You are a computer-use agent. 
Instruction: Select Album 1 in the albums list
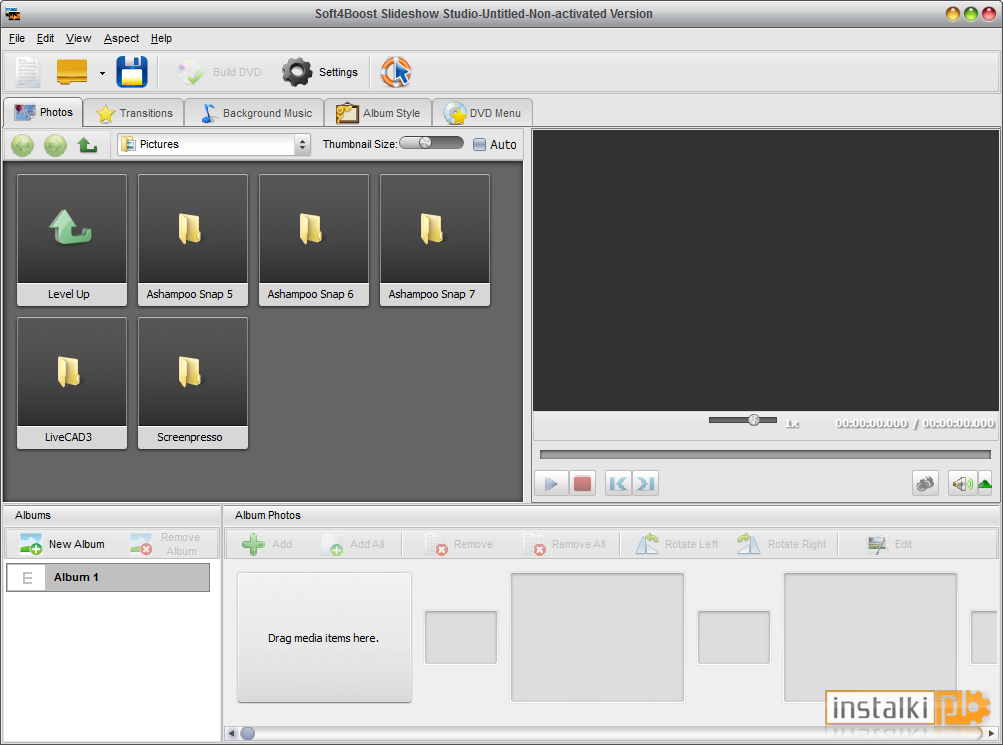coord(108,577)
